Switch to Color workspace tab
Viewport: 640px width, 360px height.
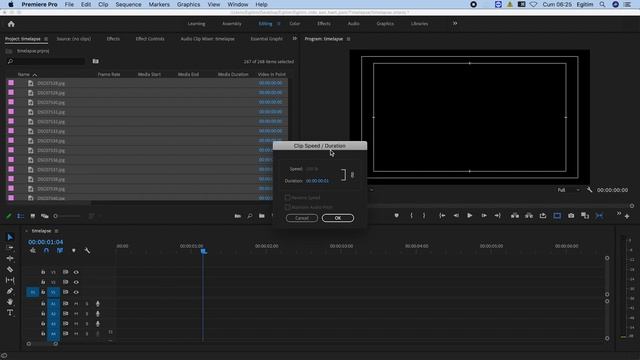(x=295, y=24)
